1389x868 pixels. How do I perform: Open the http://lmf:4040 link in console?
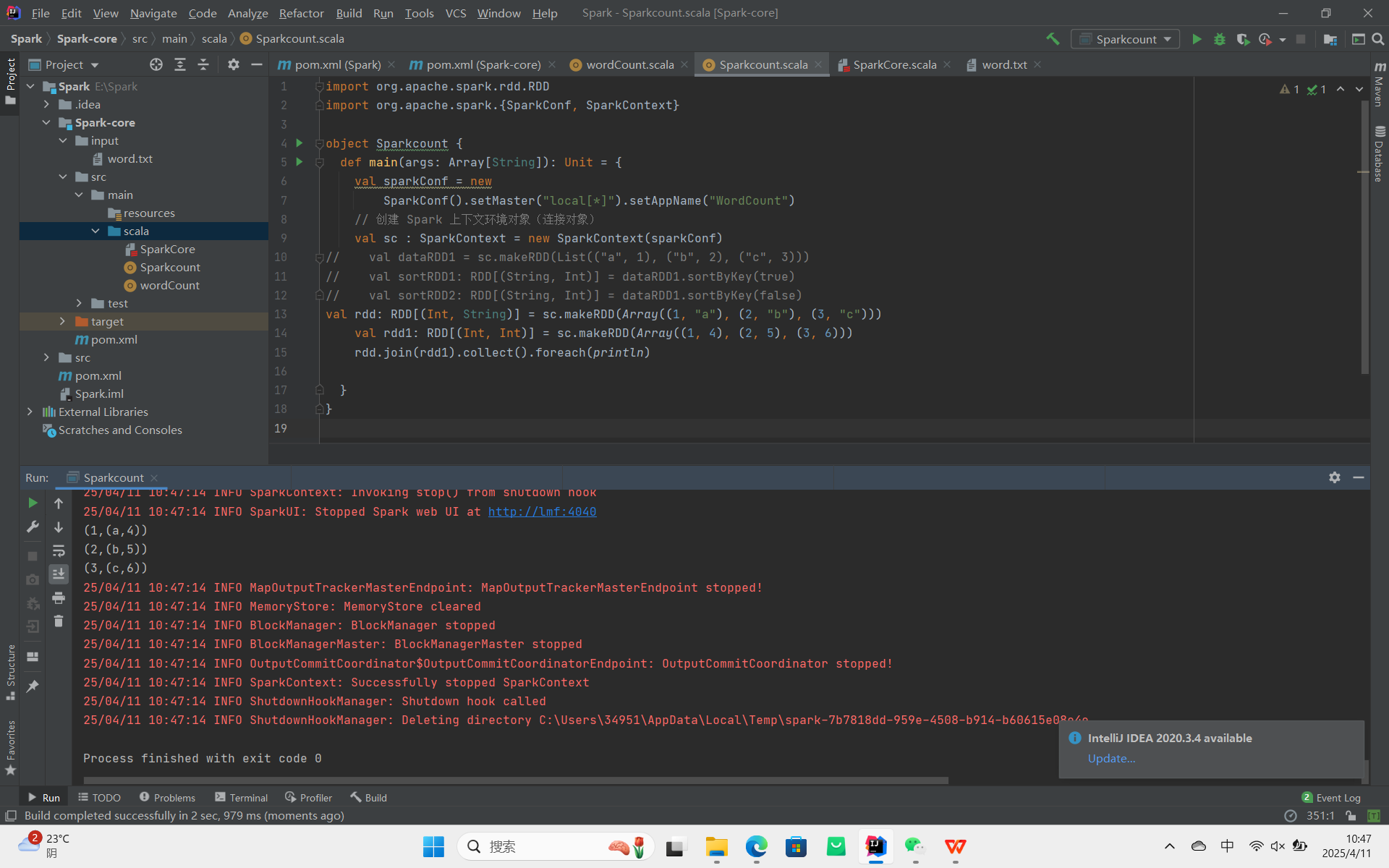542,511
